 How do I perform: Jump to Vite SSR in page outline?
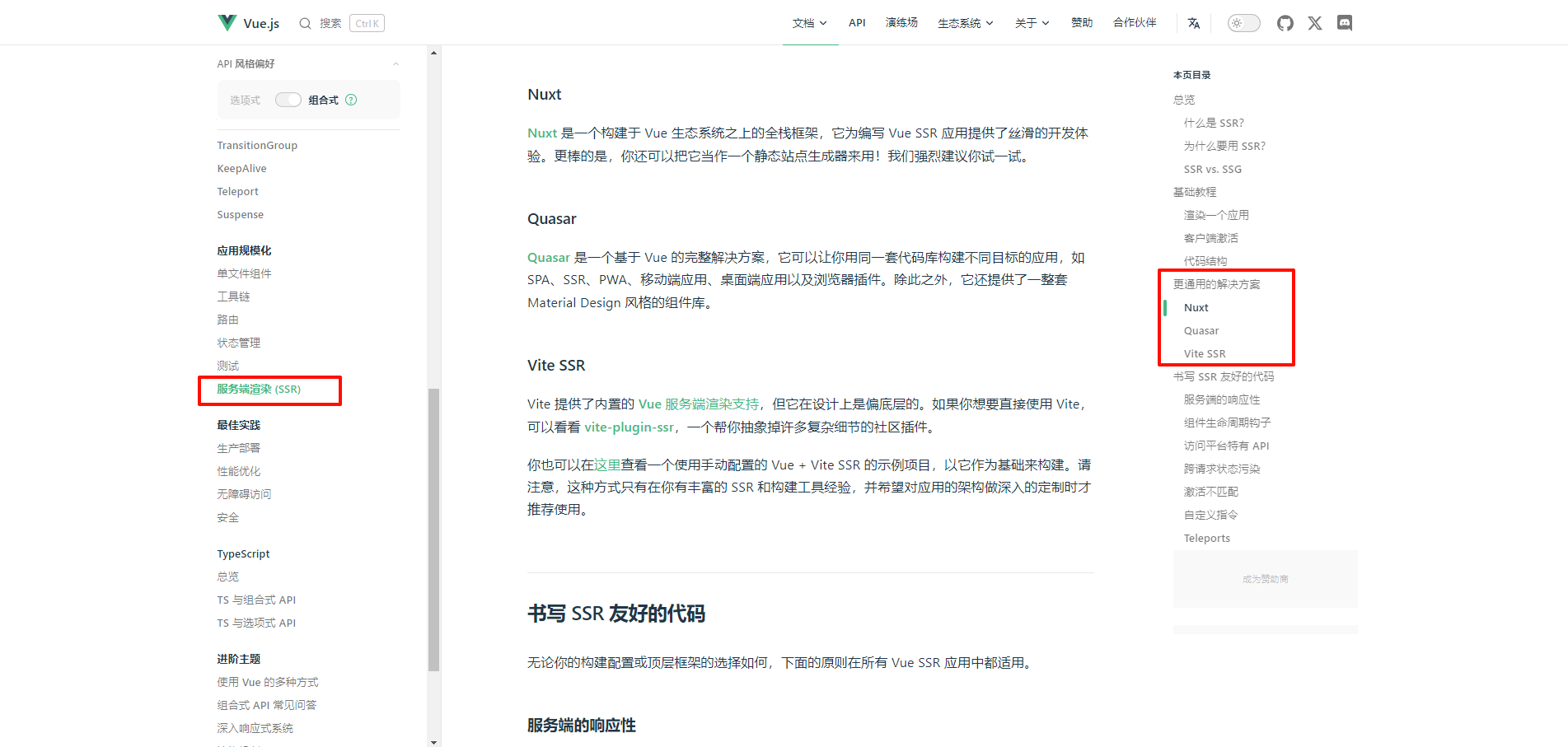(x=1204, y=353)
